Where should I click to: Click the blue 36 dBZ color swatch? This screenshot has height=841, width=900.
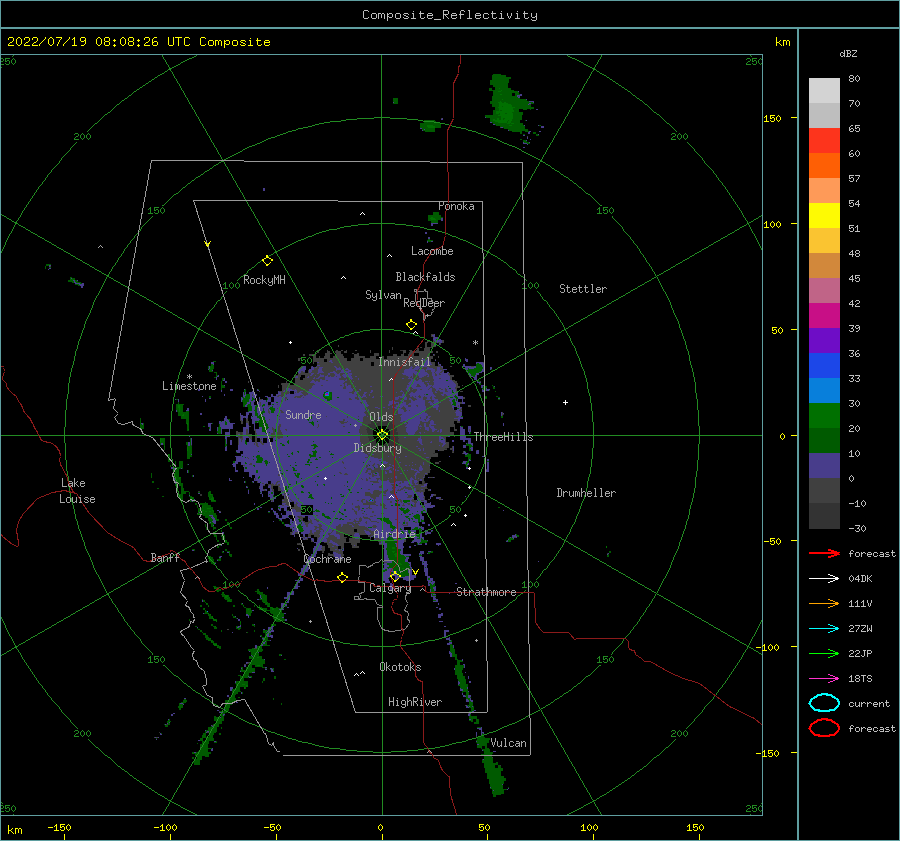824,366
